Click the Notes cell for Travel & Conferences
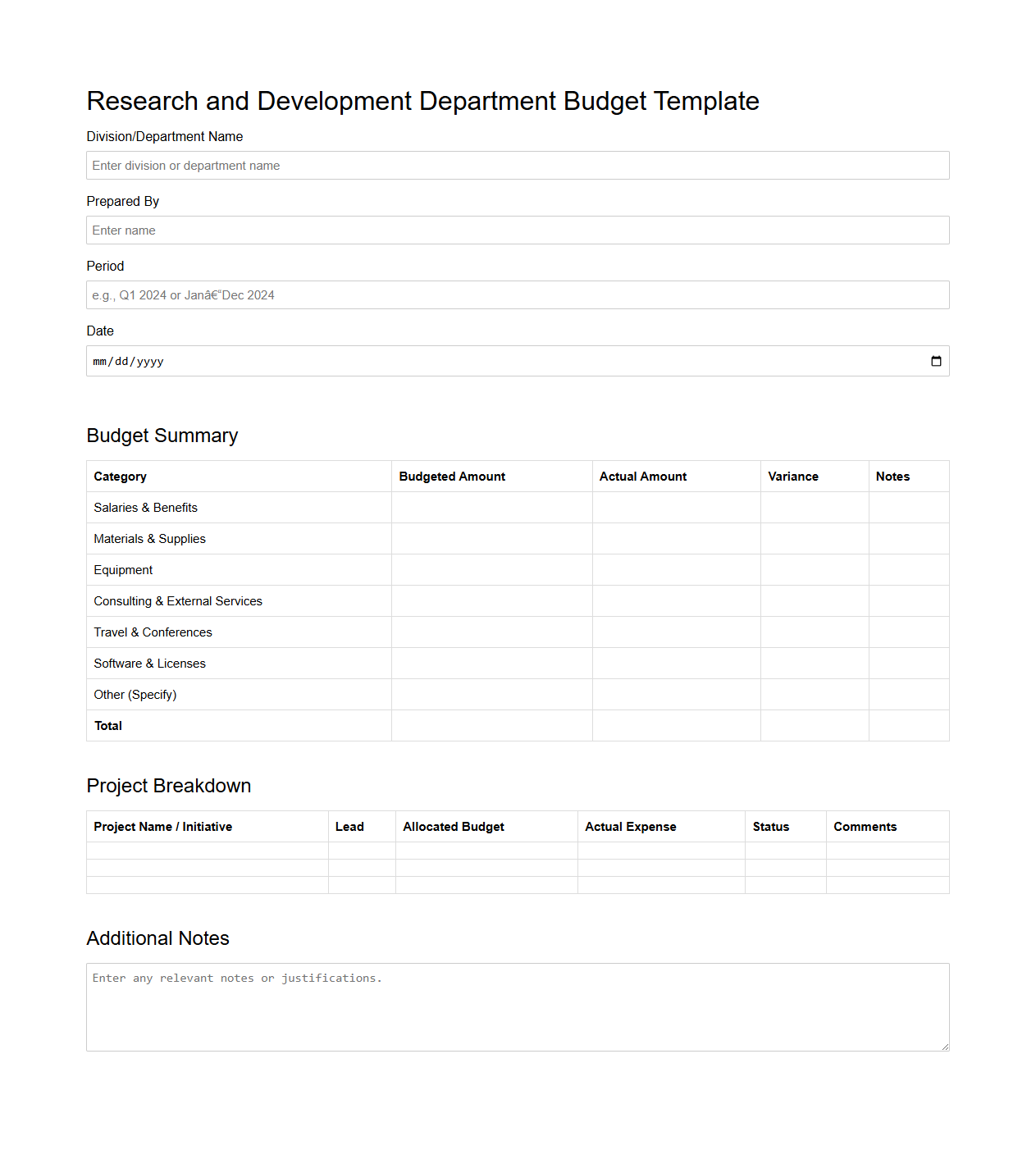1036x1168 pixels. 908,632
